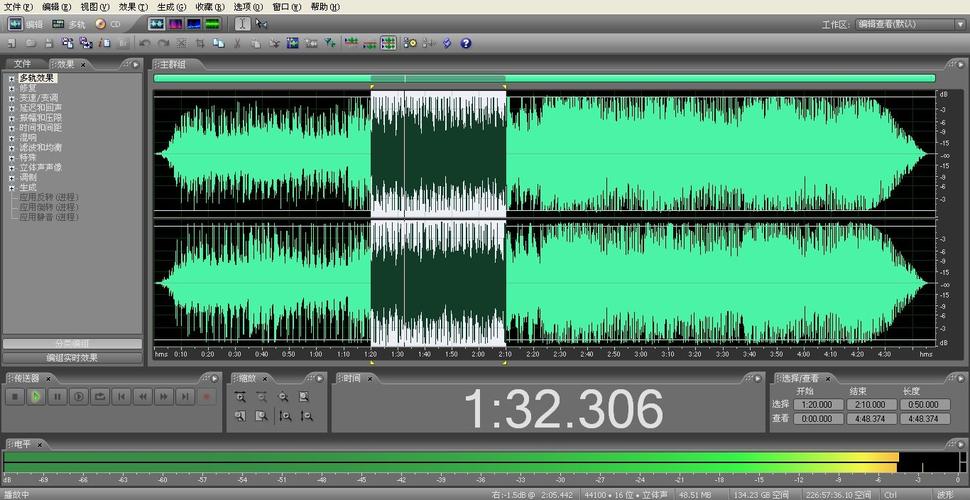Select the spectral pan display icon
This screenshot has height=500, width=970.
pos(194,24)
